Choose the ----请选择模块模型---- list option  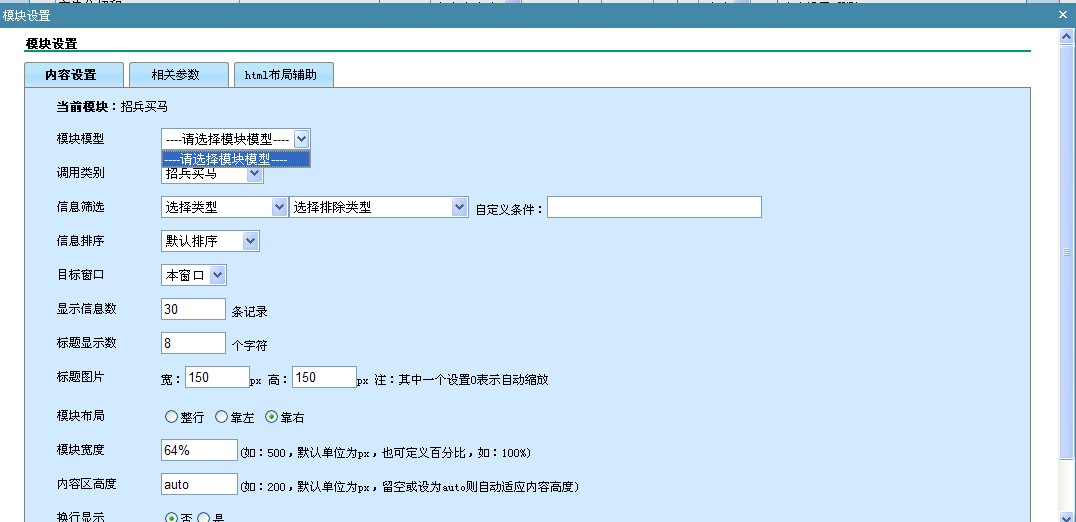235,158
